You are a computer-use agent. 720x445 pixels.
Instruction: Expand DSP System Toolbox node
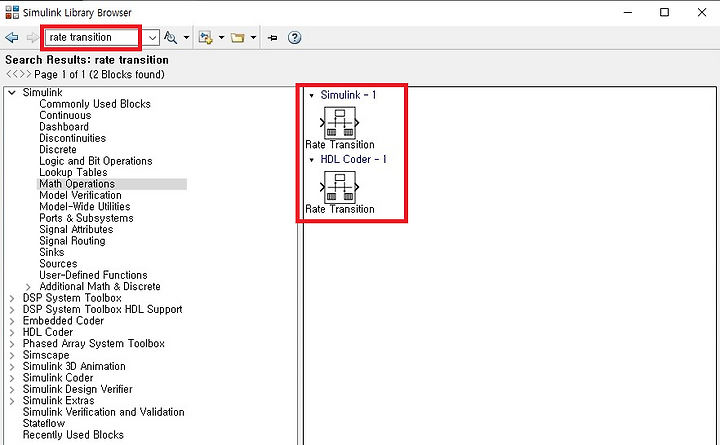pos(12,299)
